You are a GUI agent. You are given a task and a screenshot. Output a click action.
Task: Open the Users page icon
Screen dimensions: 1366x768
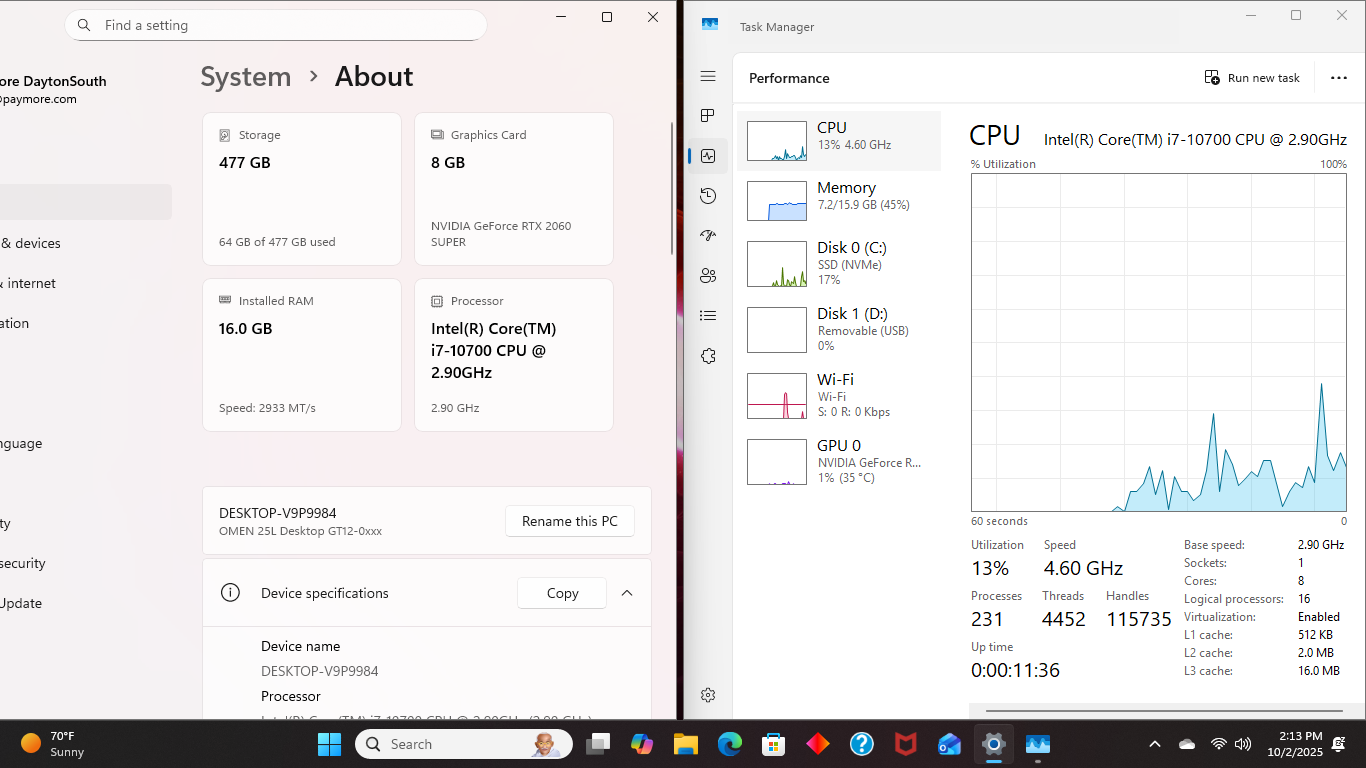pos(708,276)
